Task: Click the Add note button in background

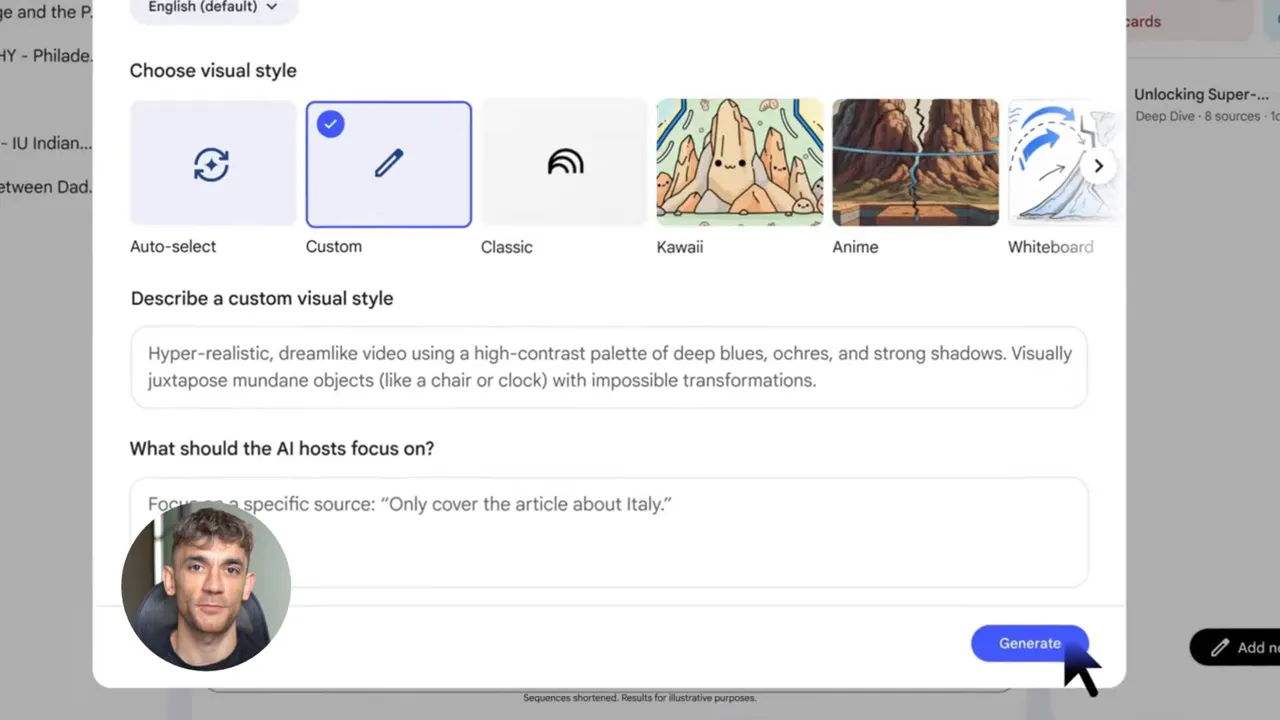Action: click(1236, 647)
